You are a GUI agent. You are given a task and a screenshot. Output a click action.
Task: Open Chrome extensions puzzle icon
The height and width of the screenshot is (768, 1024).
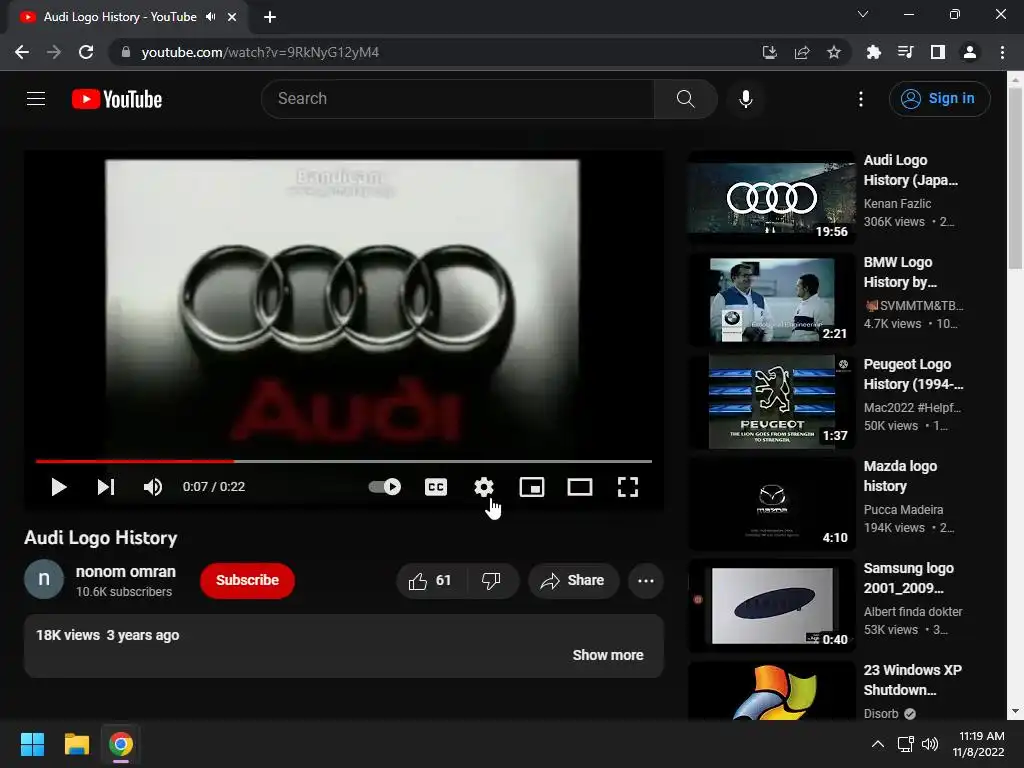[x=874, y=52]
